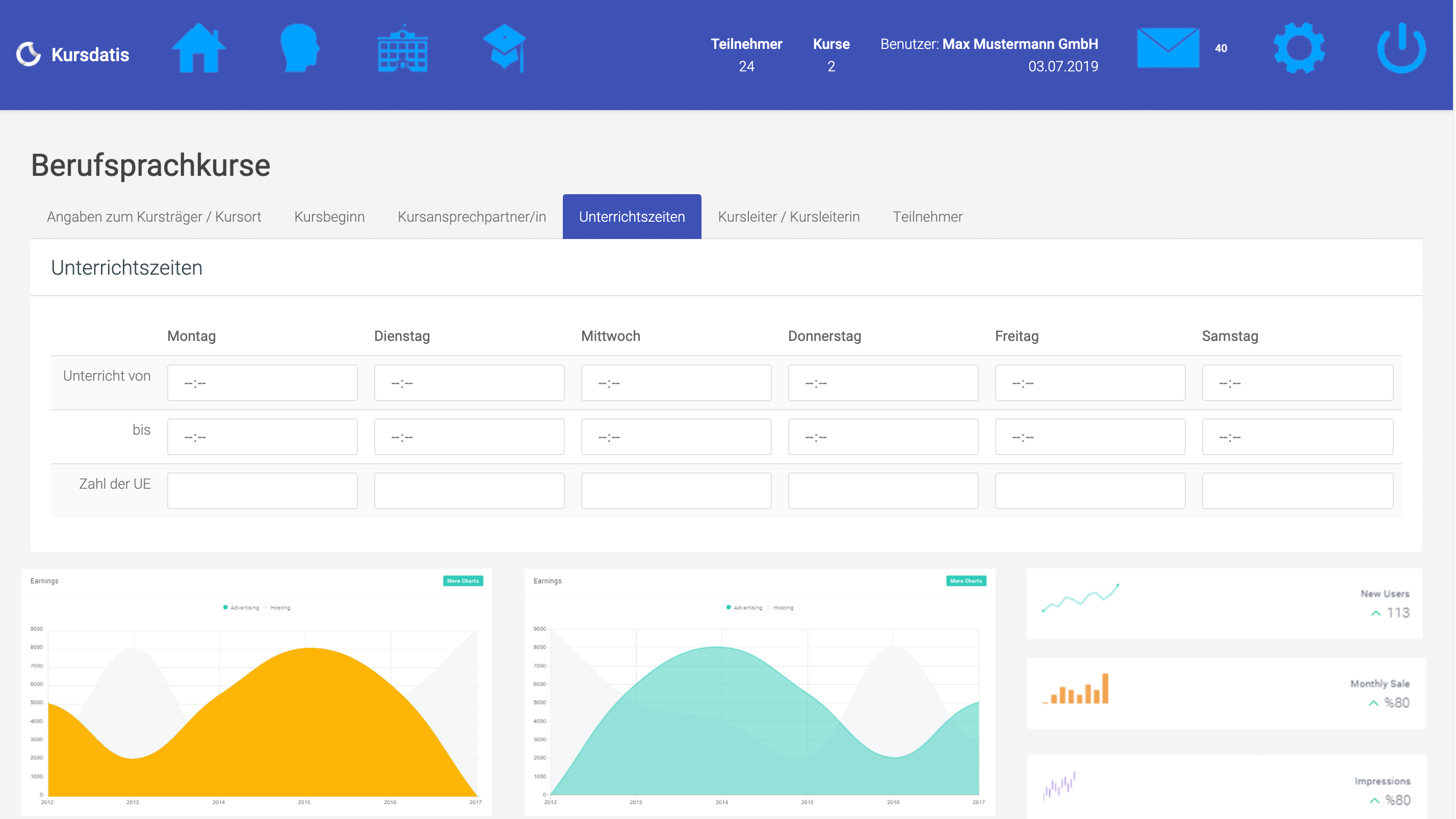Image resolution: width=1456 pixels, height=819 pixels.
Task: Open the school building icon
Action: pos(402,48)
